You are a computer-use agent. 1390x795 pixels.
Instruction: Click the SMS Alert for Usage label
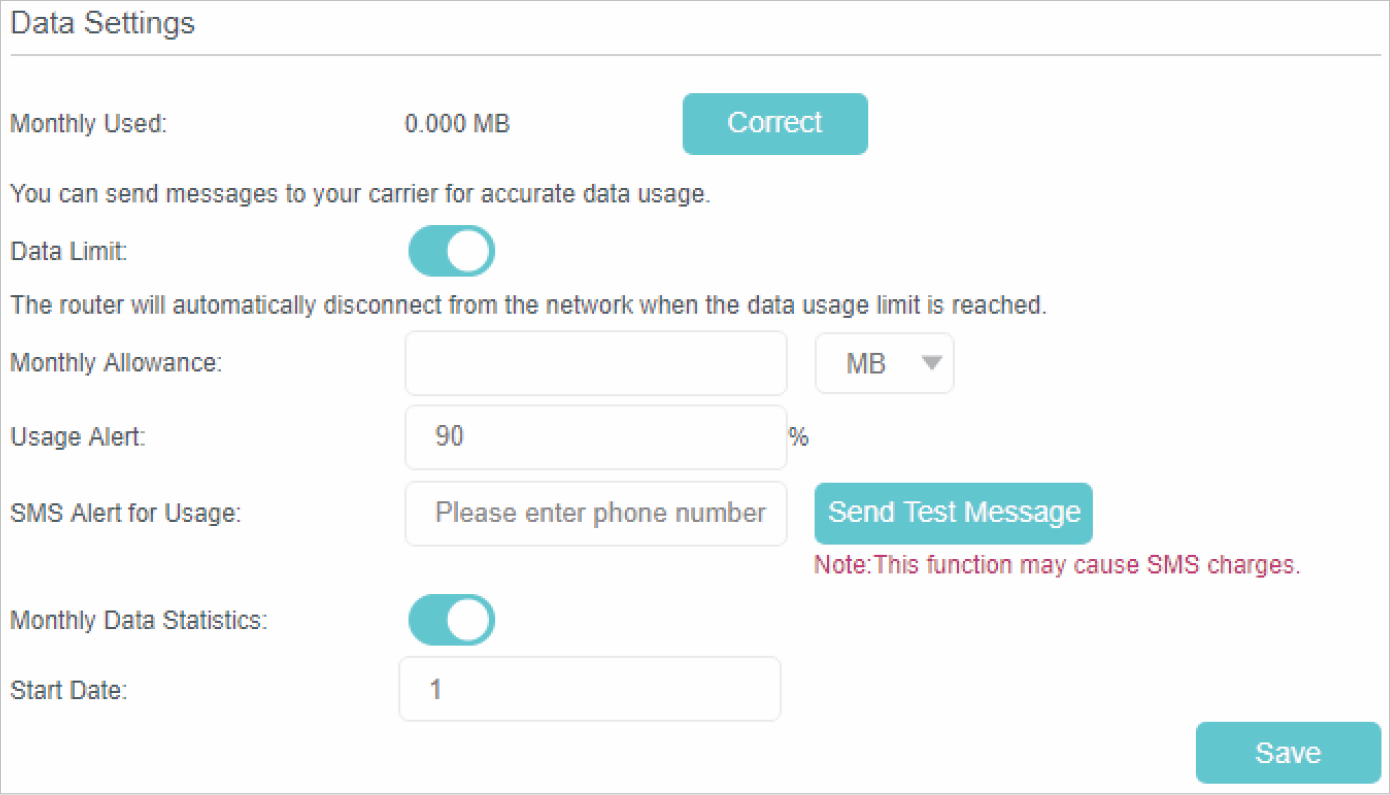coord(126,514)
